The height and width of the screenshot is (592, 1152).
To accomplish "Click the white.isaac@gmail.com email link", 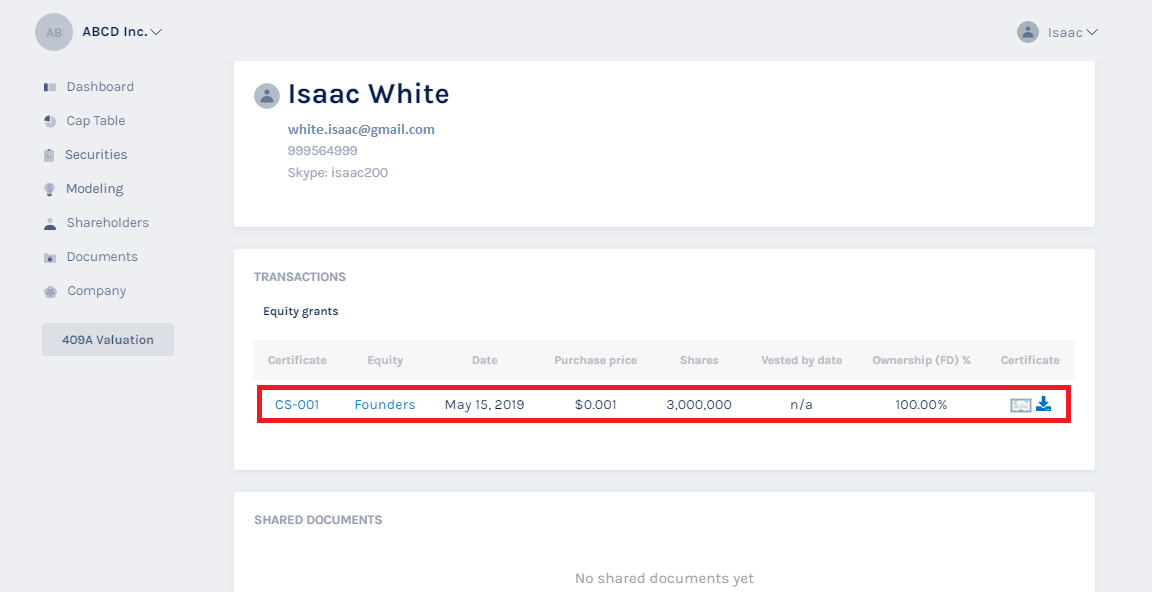I will point(361,129).
